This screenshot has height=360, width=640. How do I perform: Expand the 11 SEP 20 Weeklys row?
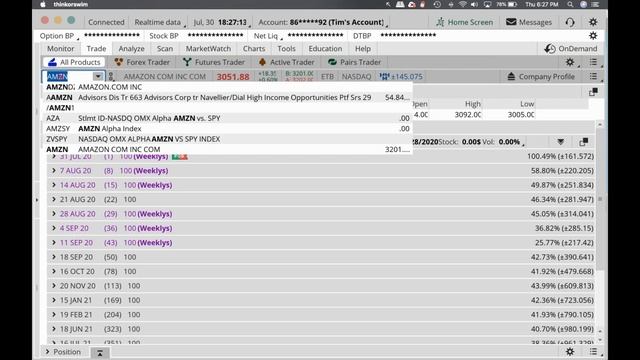(x=53, y=242)
